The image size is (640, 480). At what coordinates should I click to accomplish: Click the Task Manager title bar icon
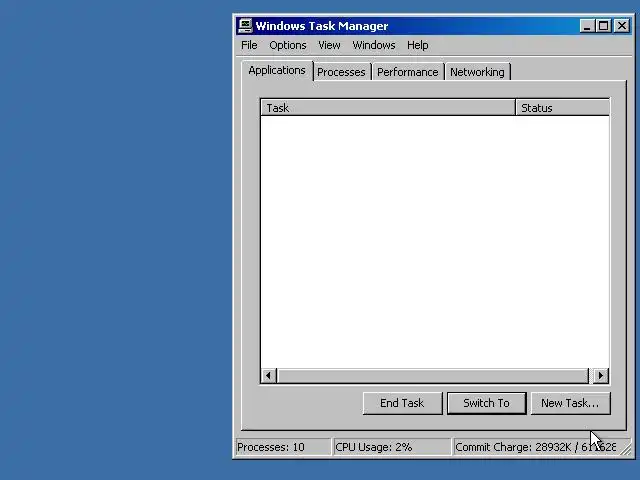pyautogui.click(x=245, y=26)
